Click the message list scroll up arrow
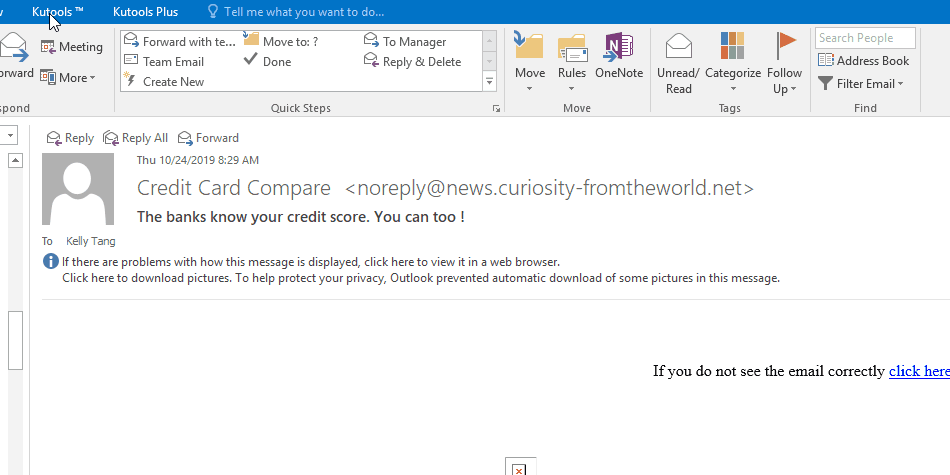 [x=15, y=160]
